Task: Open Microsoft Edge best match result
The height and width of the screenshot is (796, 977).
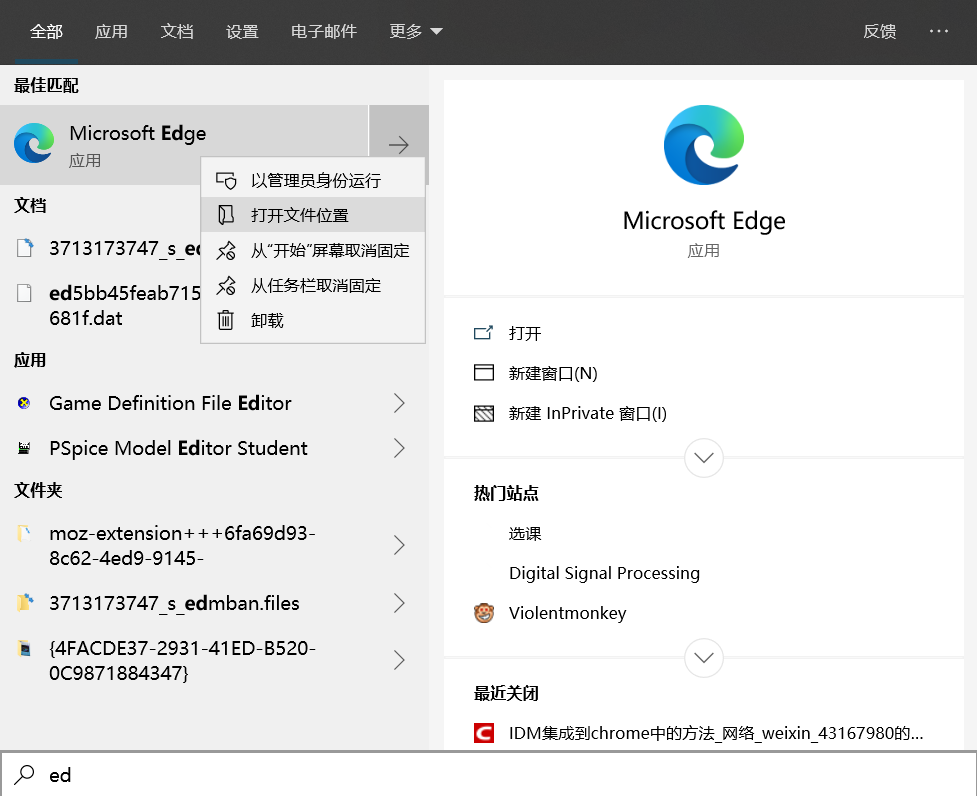Action: [x=184, y=145]
